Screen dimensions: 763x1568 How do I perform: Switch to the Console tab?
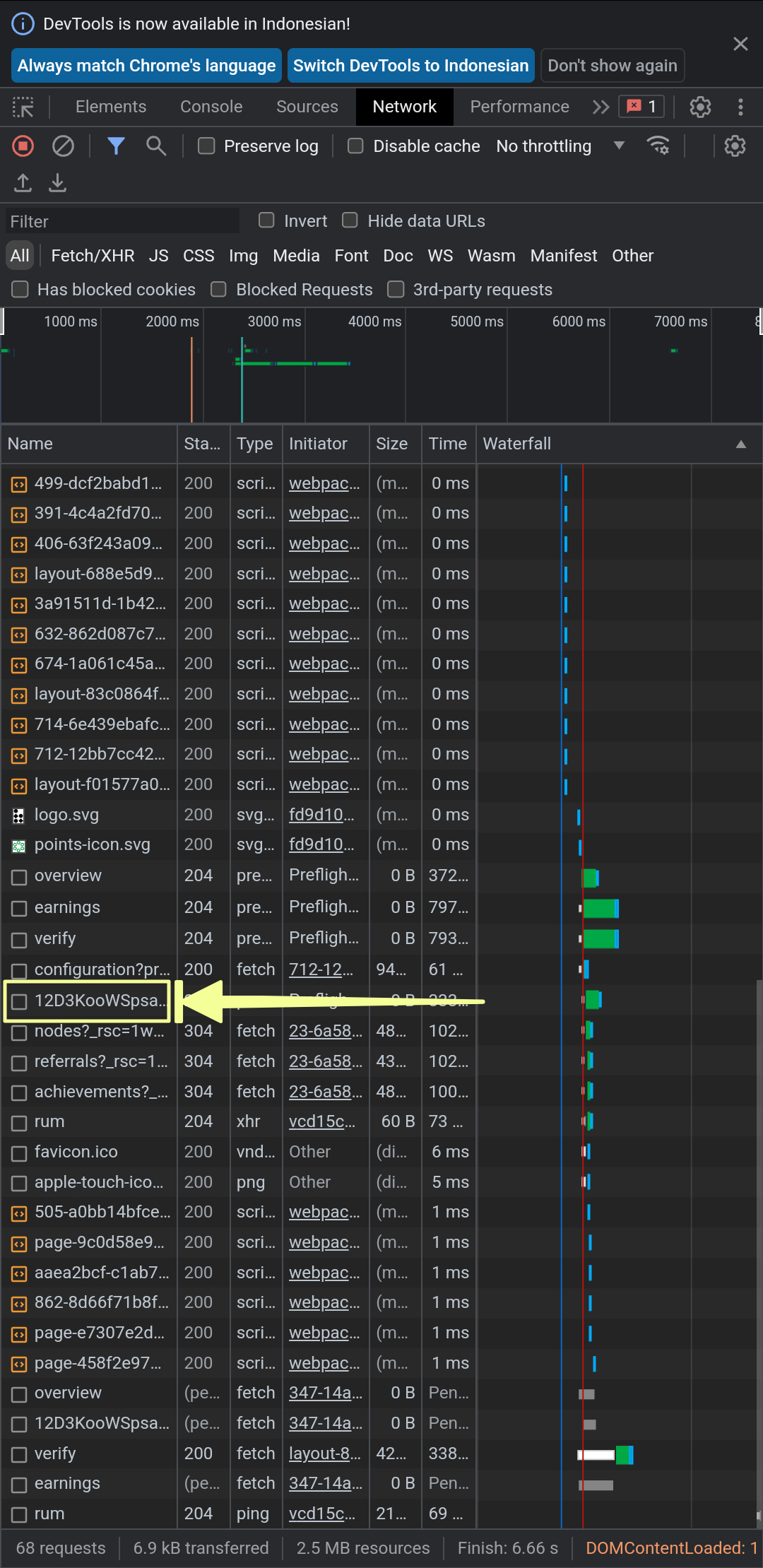211,107
